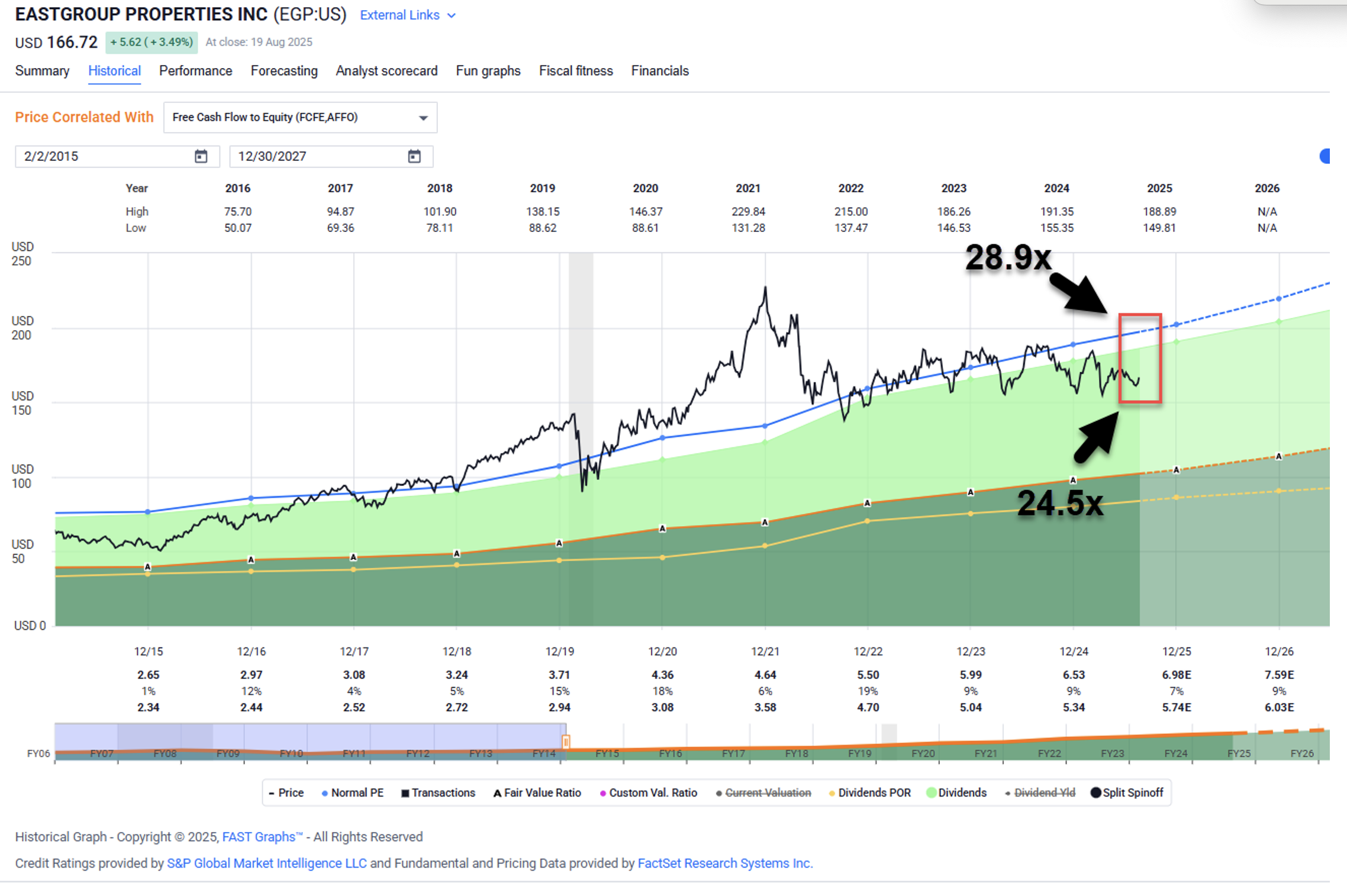The width and height of the screenshot is (1347, 896).
Task: Click the +5.62 (+3.49%) price change badge
Action: coord(152,42)
